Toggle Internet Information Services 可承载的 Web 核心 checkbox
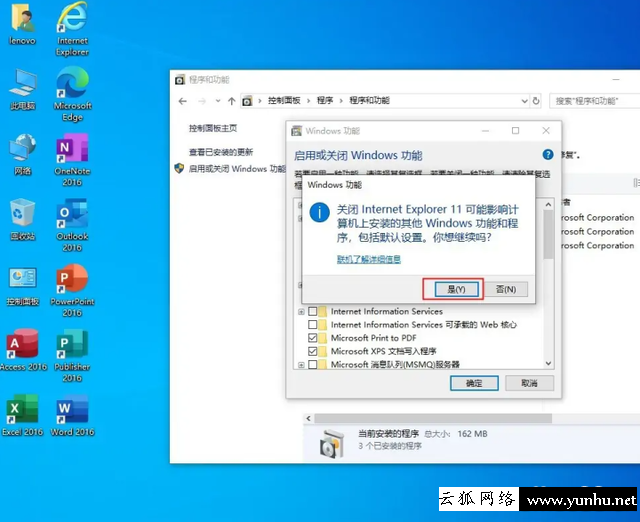640x522 pixels. pos(313,324)
